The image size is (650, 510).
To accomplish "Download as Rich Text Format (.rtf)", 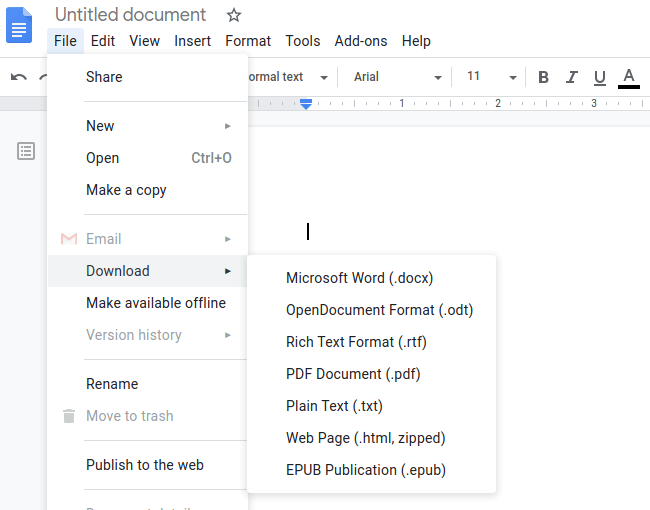I will (x=371, y=342).
